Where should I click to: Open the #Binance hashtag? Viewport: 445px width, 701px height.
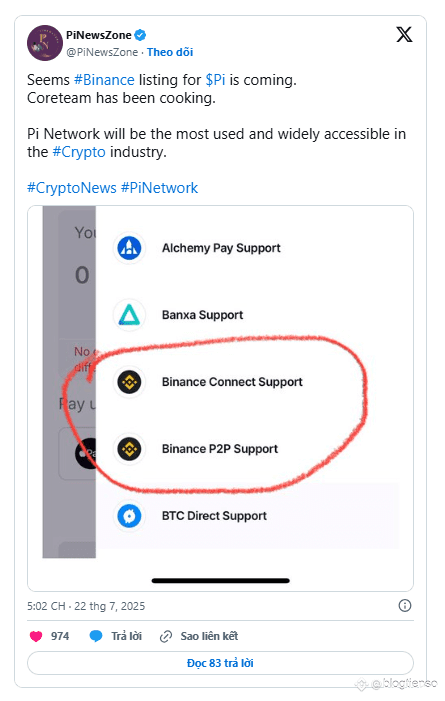(104, 80)
